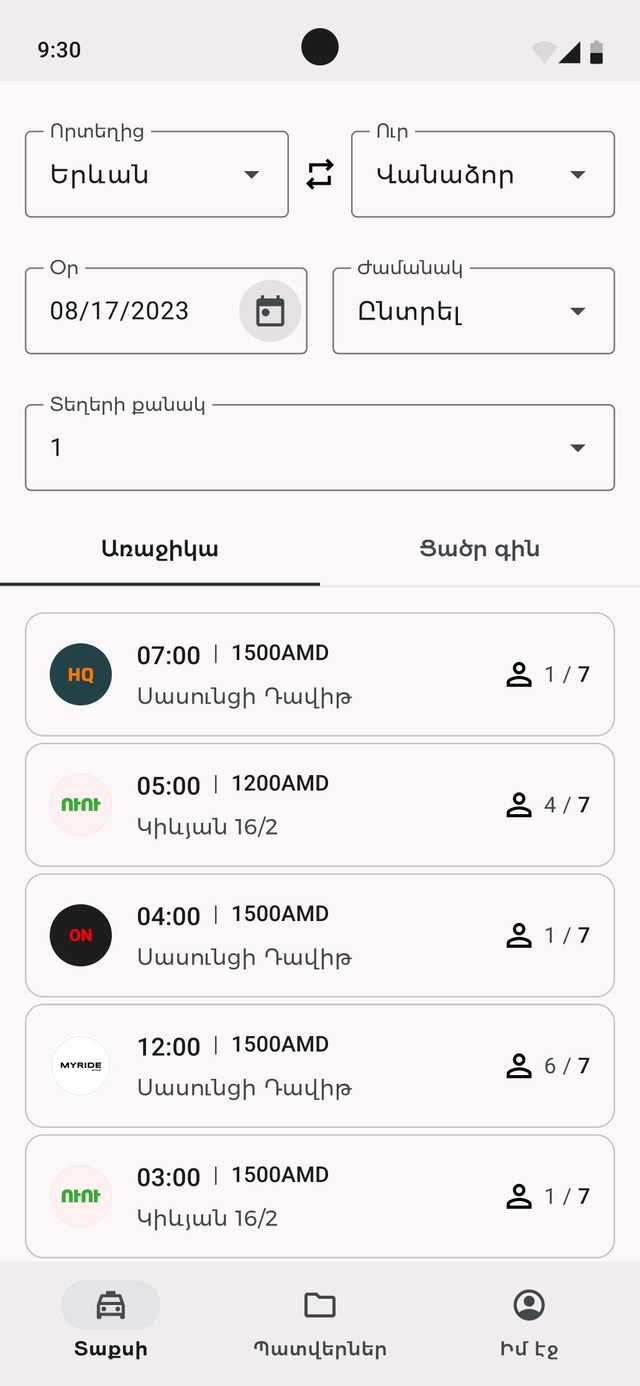Open the 12:00 ride card with 6 / 7 seats

pyautogui.click(x=320, y=1066)
